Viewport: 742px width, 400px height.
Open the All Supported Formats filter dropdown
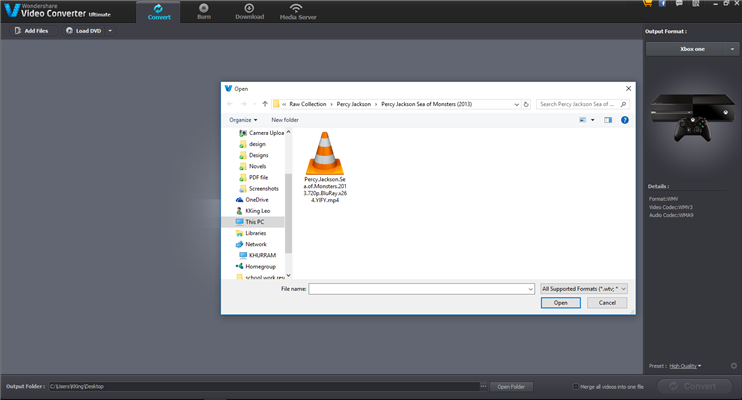pos(584,289)
